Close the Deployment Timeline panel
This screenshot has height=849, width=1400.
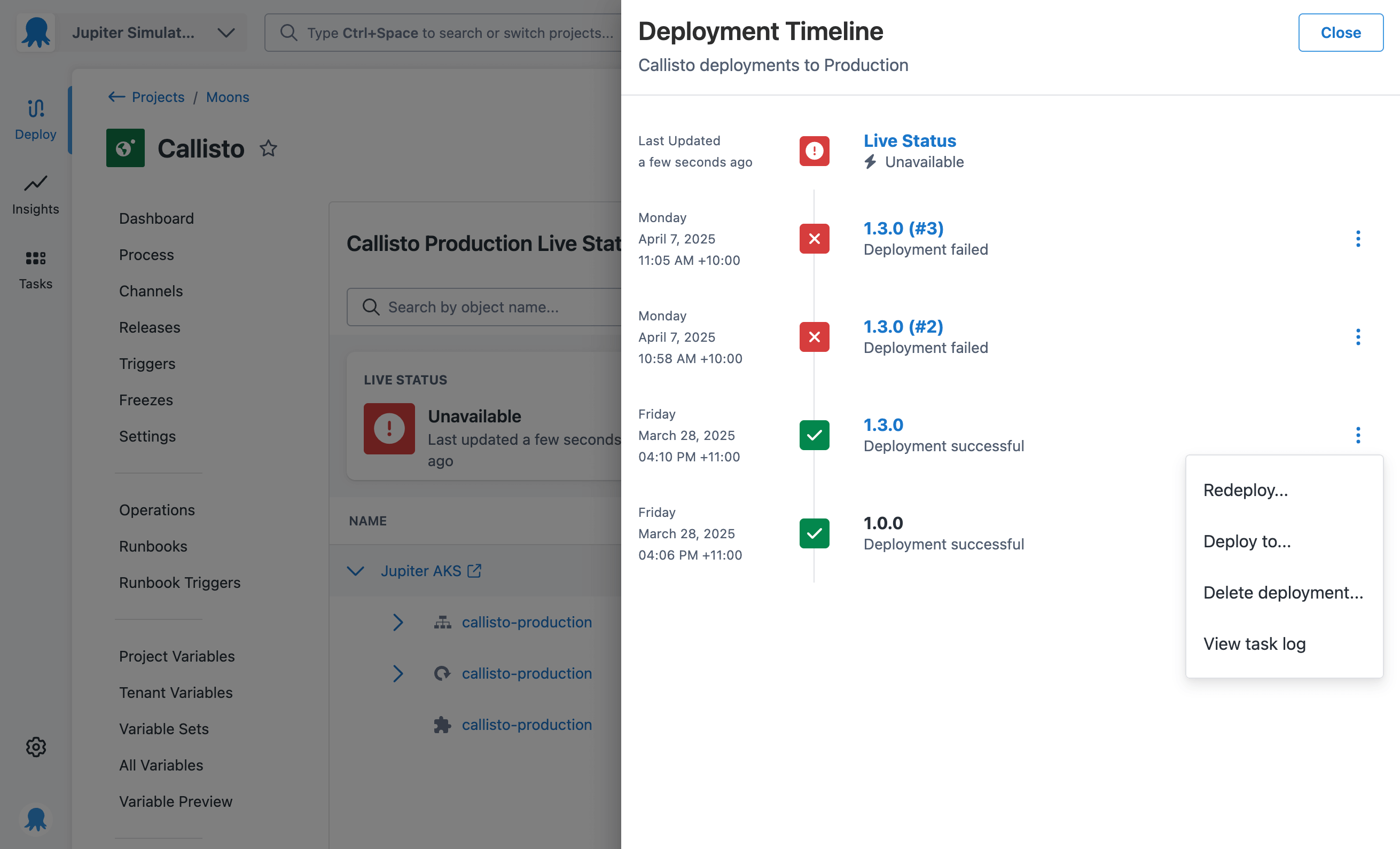pyautogui.click(x=1341, y=33)
